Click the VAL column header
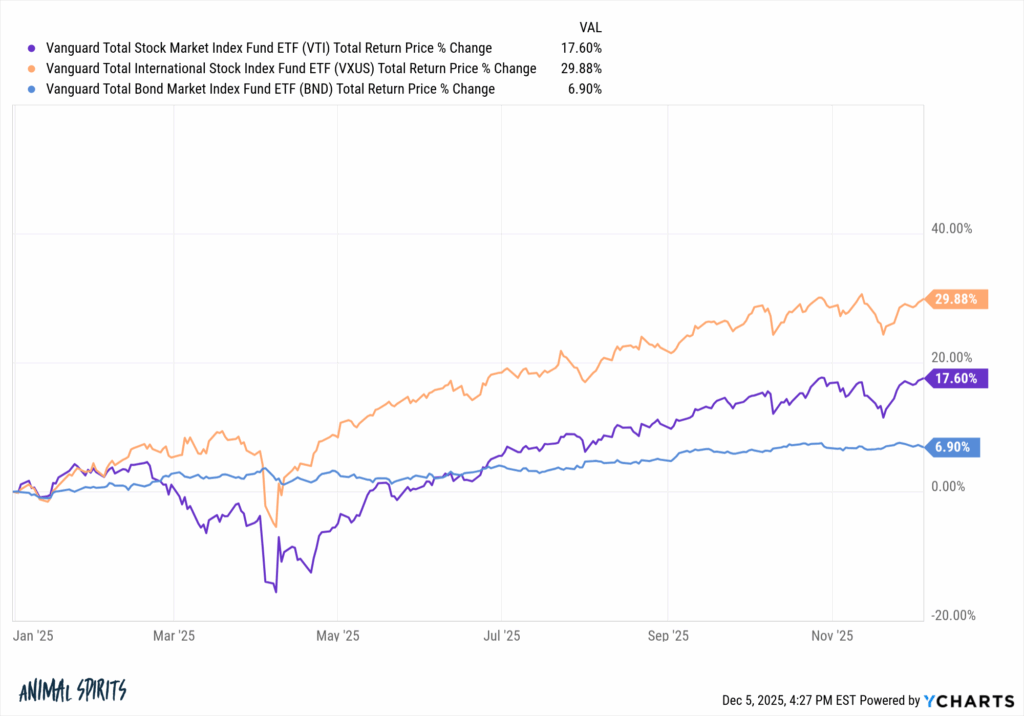The height and width of the screenshot is (716, 1024). pos(591,27)
